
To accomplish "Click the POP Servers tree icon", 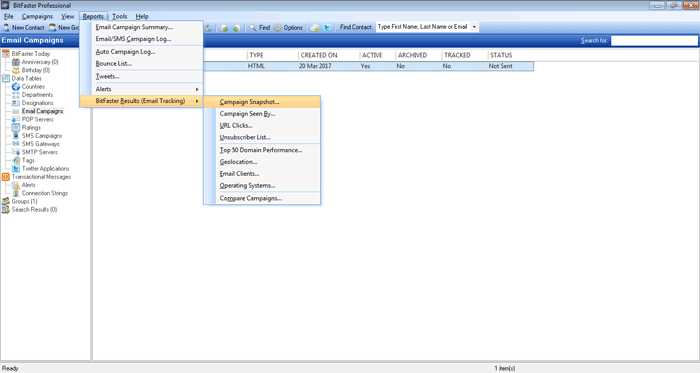I will 16,120.
